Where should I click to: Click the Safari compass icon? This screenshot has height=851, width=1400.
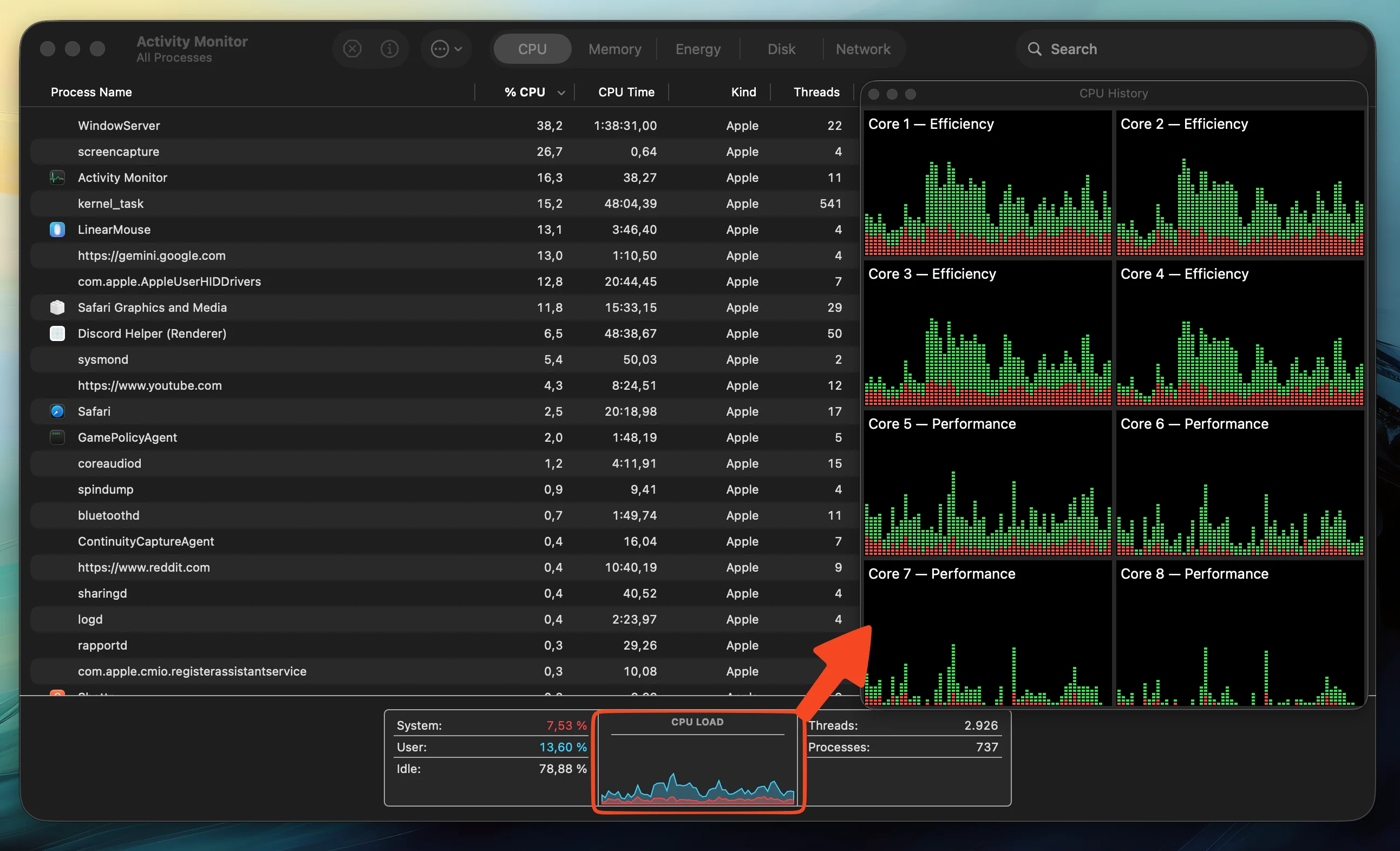57,411
